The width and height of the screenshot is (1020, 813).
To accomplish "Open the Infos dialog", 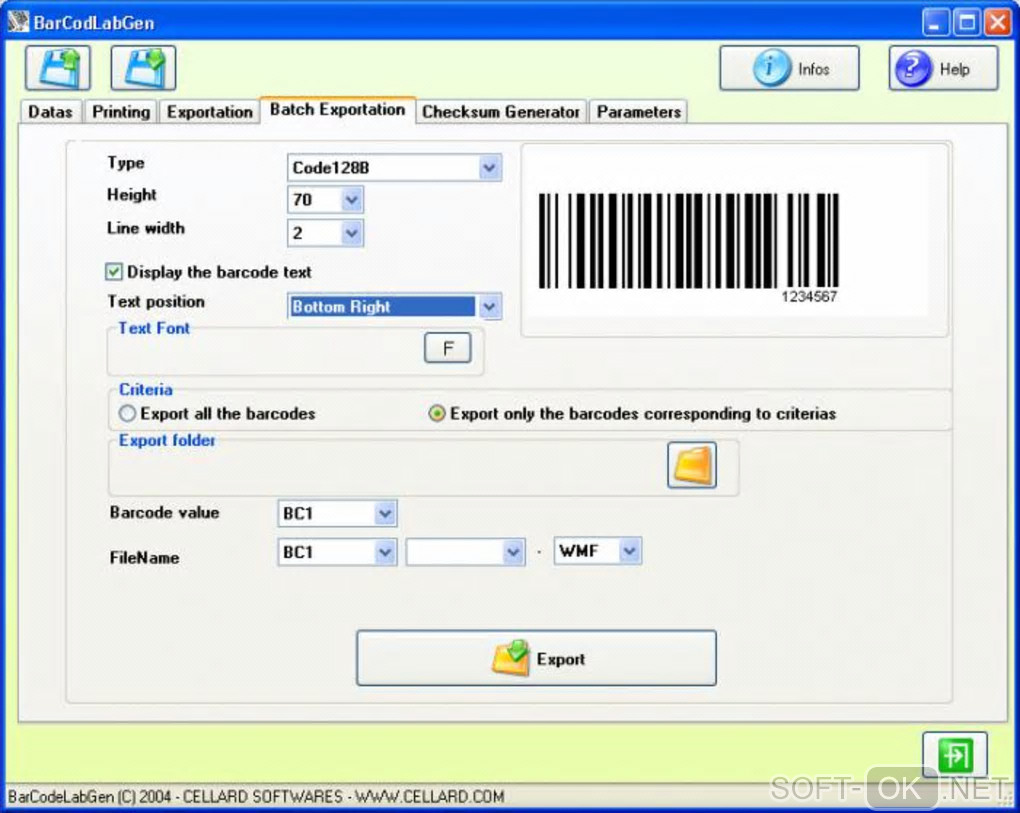I will (789, 68).
